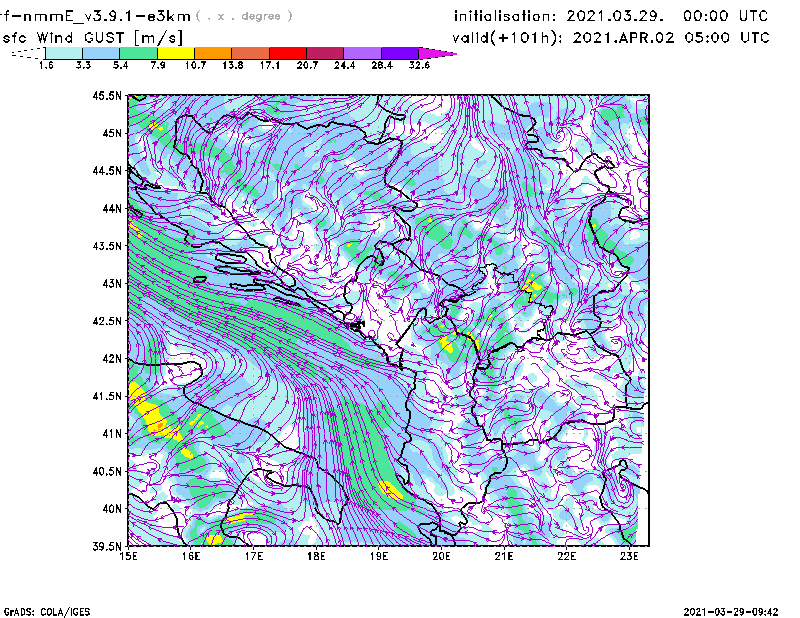Image resolution: width=800 pixels, height=618 pixels.
Task: Click the green 5.4–7.9 legend swatch
Action: click(x=138, y=53)
